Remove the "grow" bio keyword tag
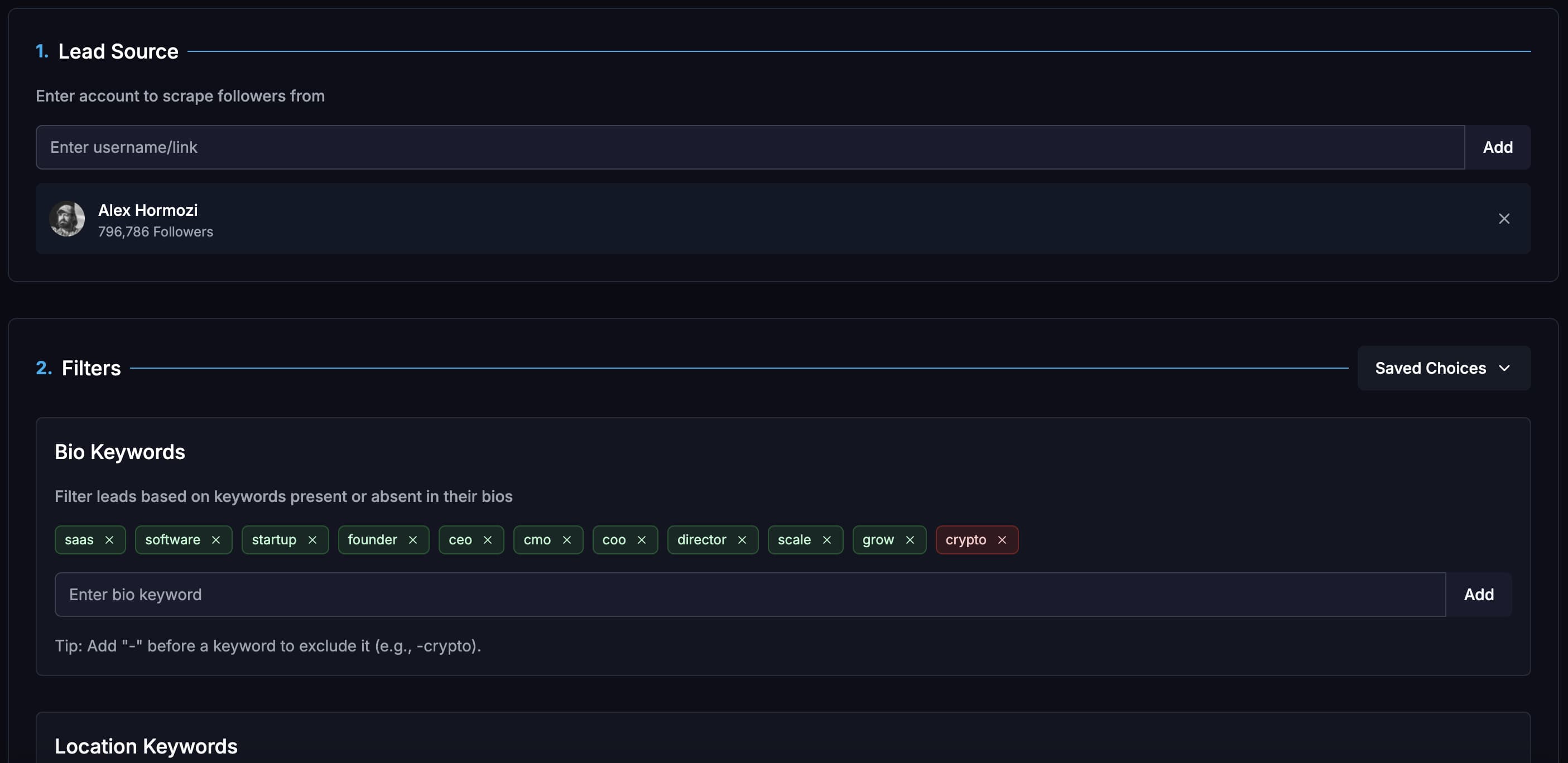 (911, 540)
